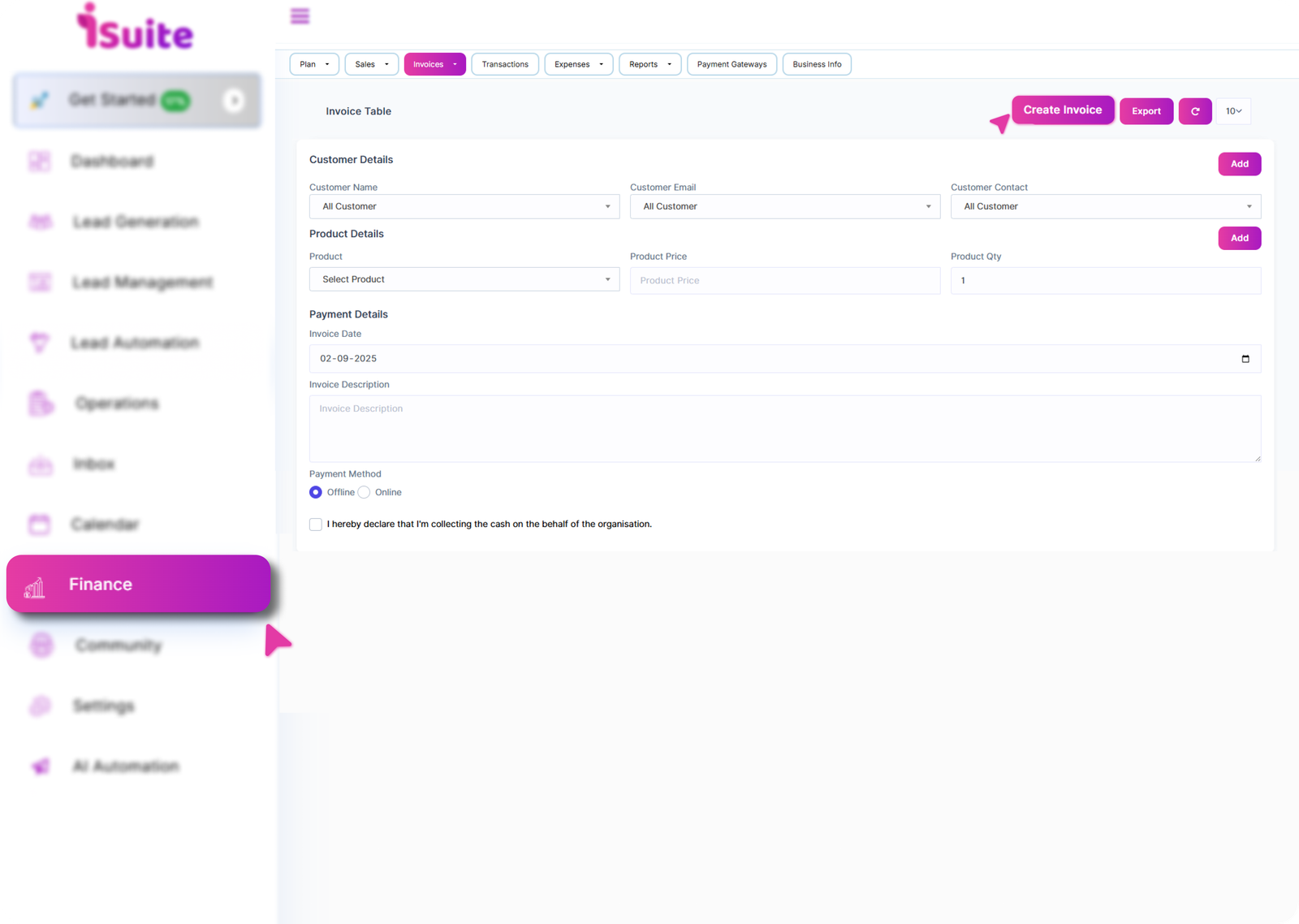Click the hamburger menu icon
Screen dimensions: 1299x924
pyautogui.click(x=300, y=16)
